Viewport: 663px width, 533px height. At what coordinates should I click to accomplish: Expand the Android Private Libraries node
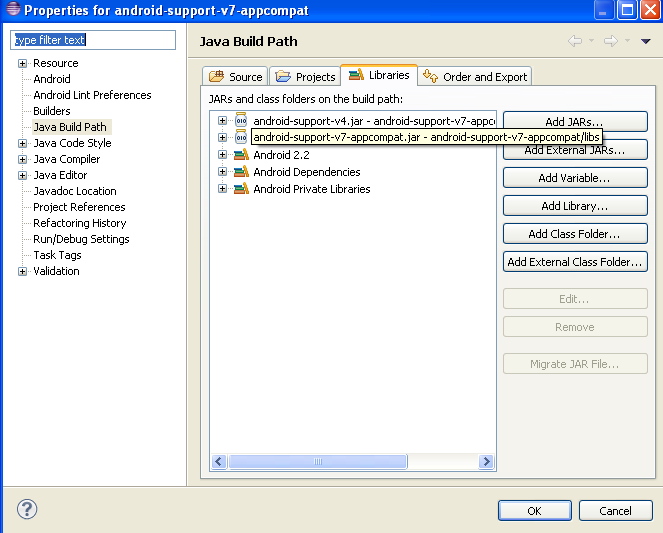point(222,188)
